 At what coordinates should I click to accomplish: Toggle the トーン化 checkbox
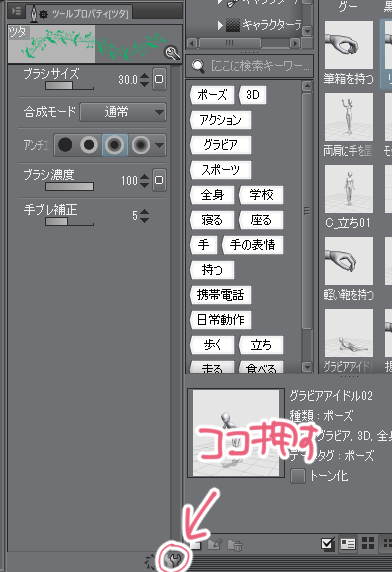click(x=298, y=476)
